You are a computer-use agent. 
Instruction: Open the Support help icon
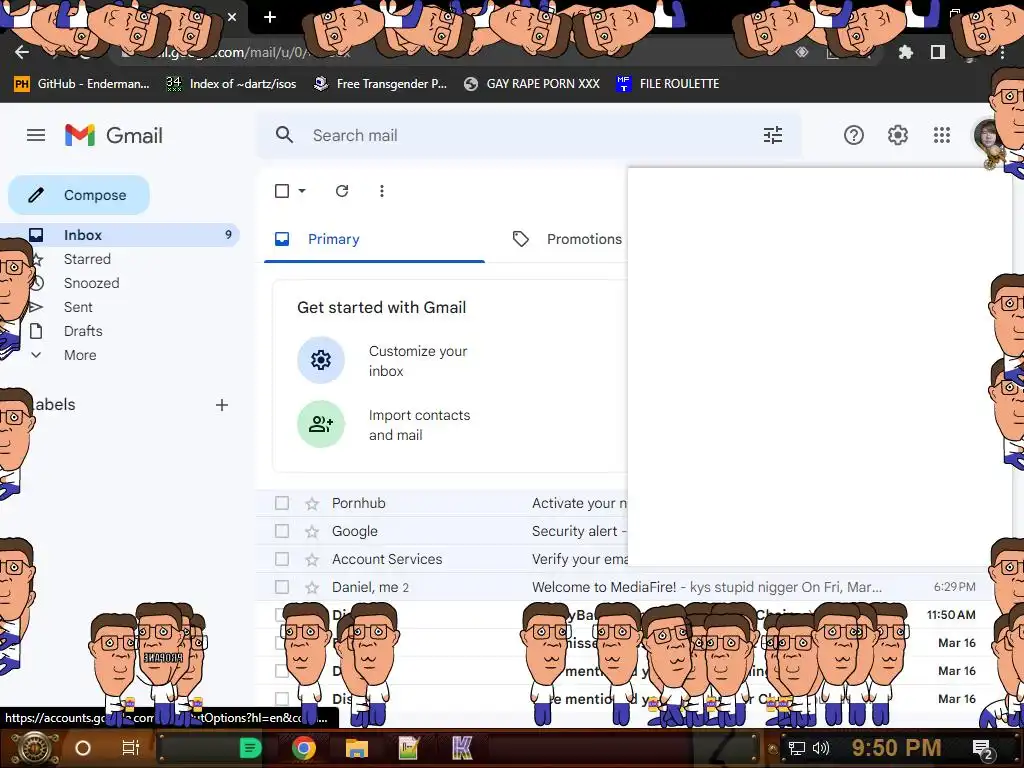click(854, 135)
